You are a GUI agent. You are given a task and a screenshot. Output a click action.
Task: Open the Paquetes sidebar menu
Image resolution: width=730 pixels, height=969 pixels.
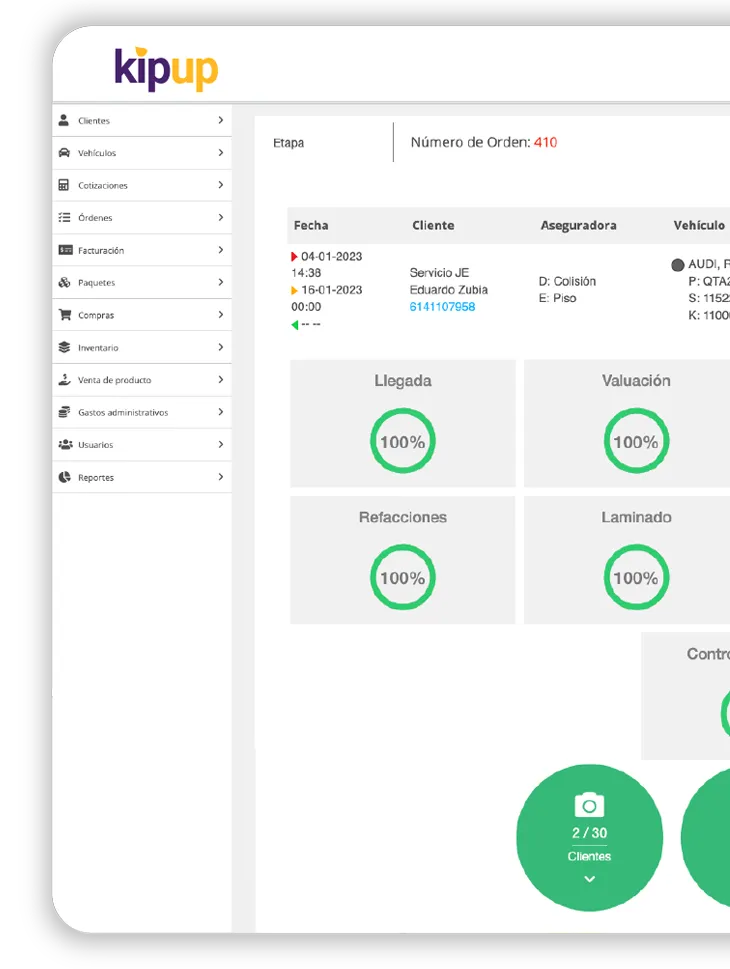[x=142, y=282]
